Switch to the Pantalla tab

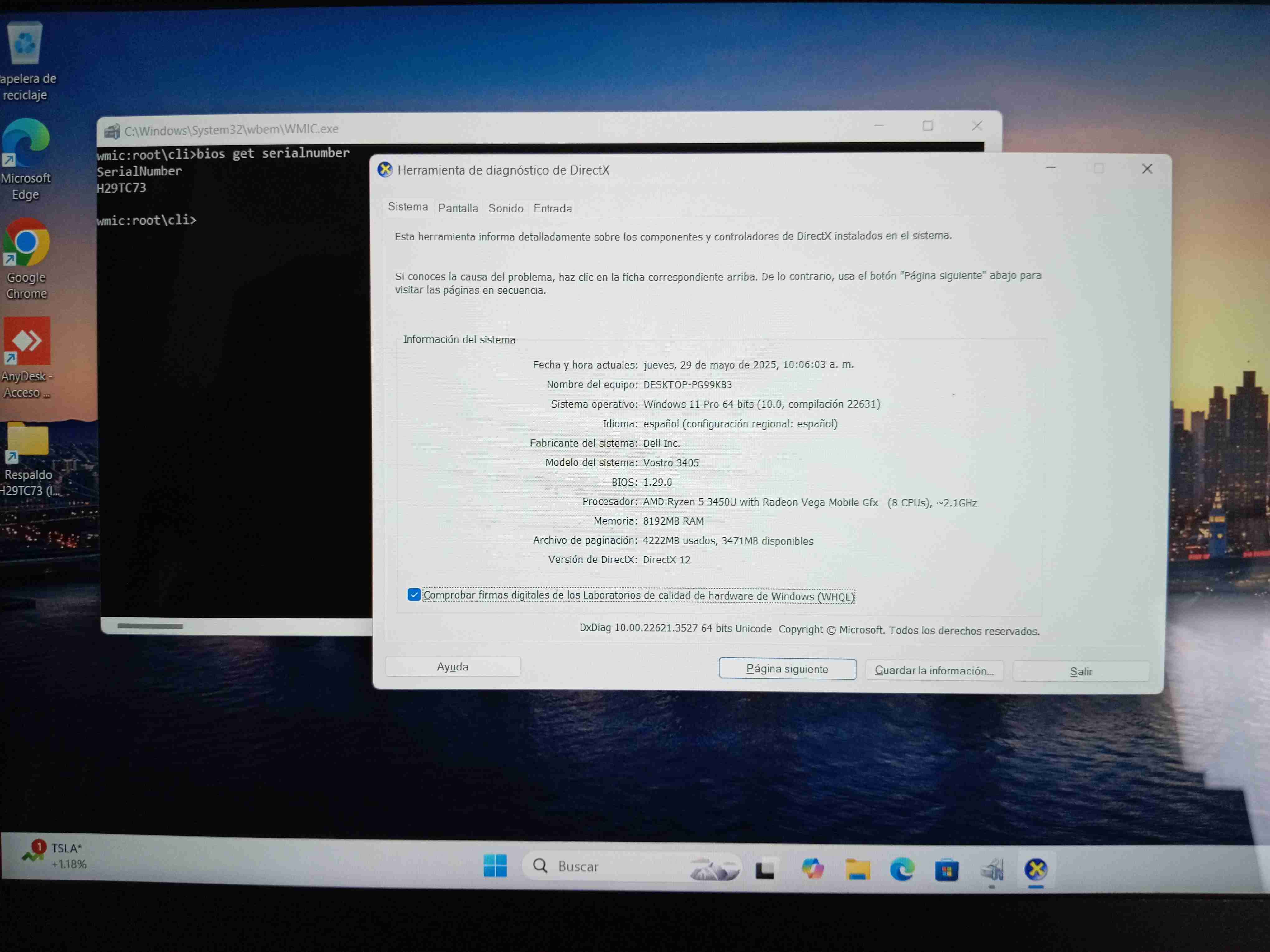458,208
